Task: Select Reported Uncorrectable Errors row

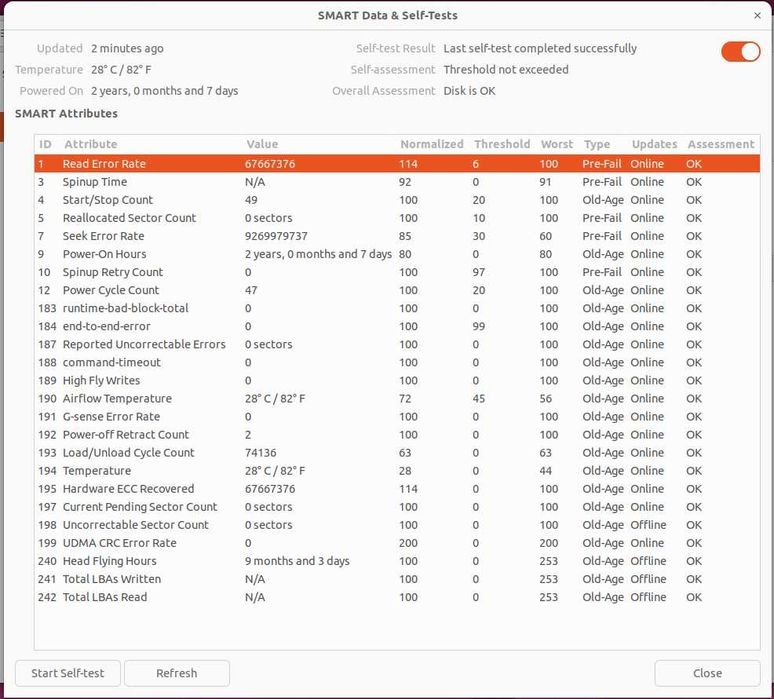Action: tap(397, 345)
